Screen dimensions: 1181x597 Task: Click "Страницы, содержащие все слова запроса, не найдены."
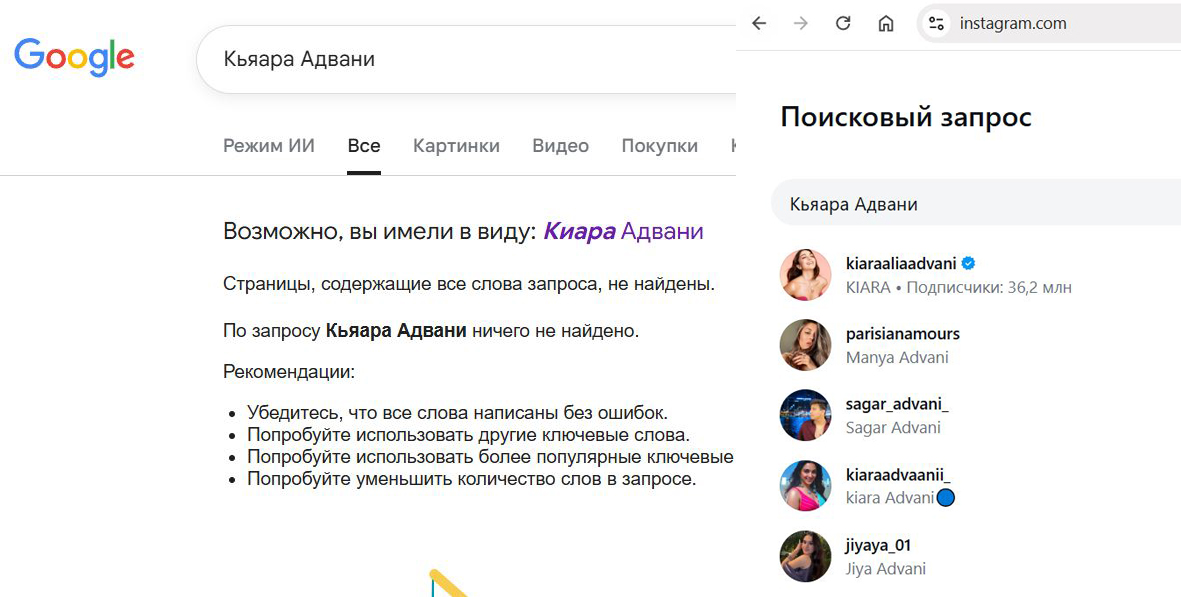[469, 285]
